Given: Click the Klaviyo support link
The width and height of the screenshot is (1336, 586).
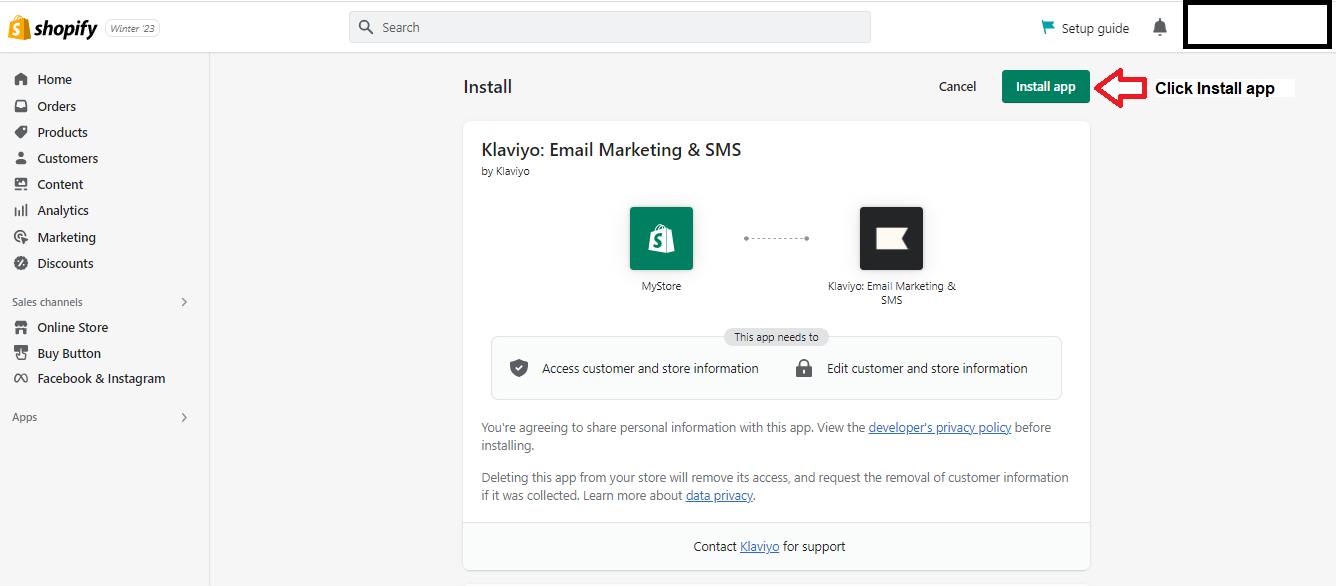Looking at the screenshot, I should click(759, 547).
